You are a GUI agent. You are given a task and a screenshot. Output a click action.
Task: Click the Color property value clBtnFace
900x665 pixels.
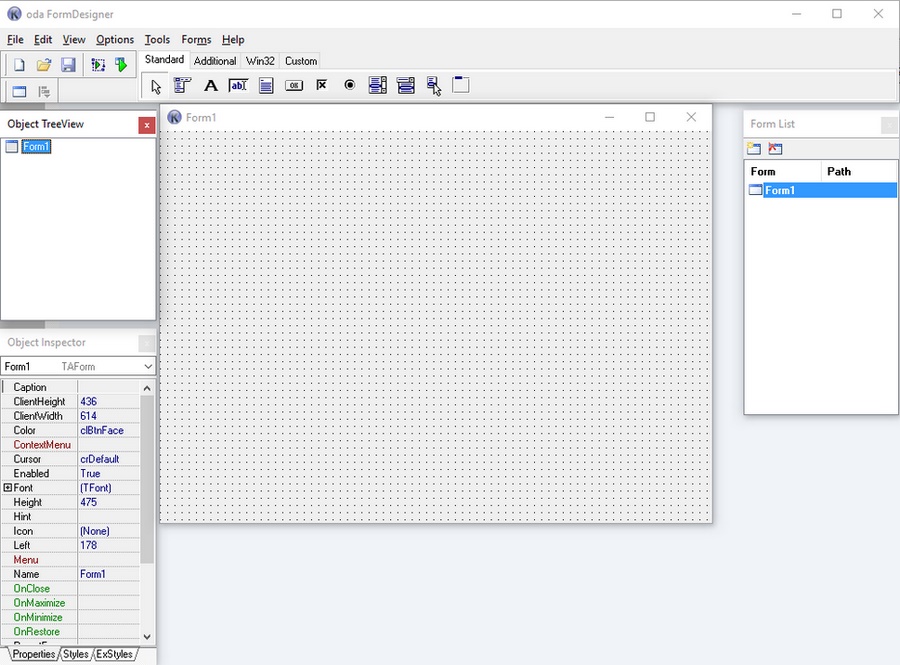[x=108, y=431]
